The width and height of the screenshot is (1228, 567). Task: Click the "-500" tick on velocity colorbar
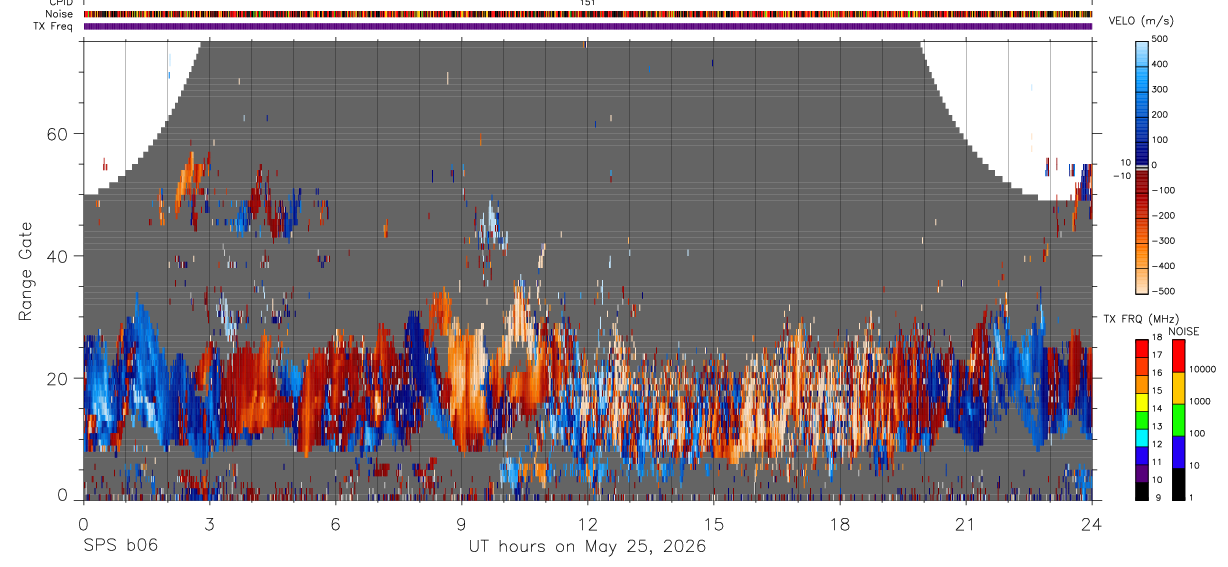1161,291
